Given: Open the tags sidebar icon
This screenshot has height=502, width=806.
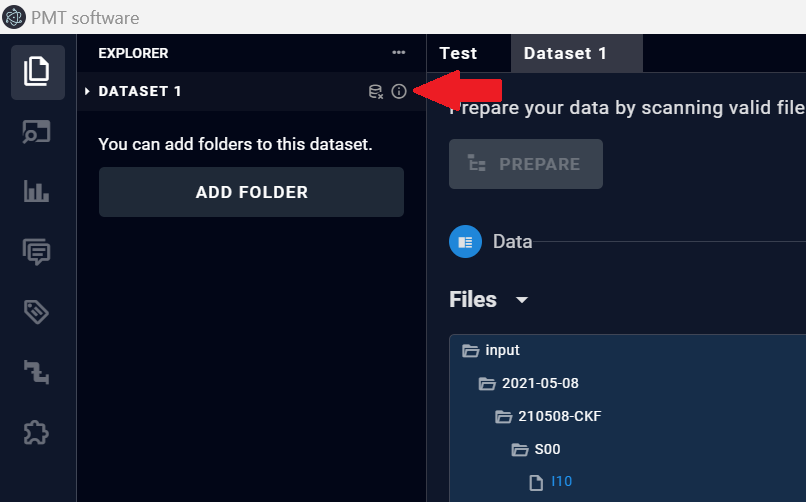Looking at the screenshot, I should tap(38, 312).
